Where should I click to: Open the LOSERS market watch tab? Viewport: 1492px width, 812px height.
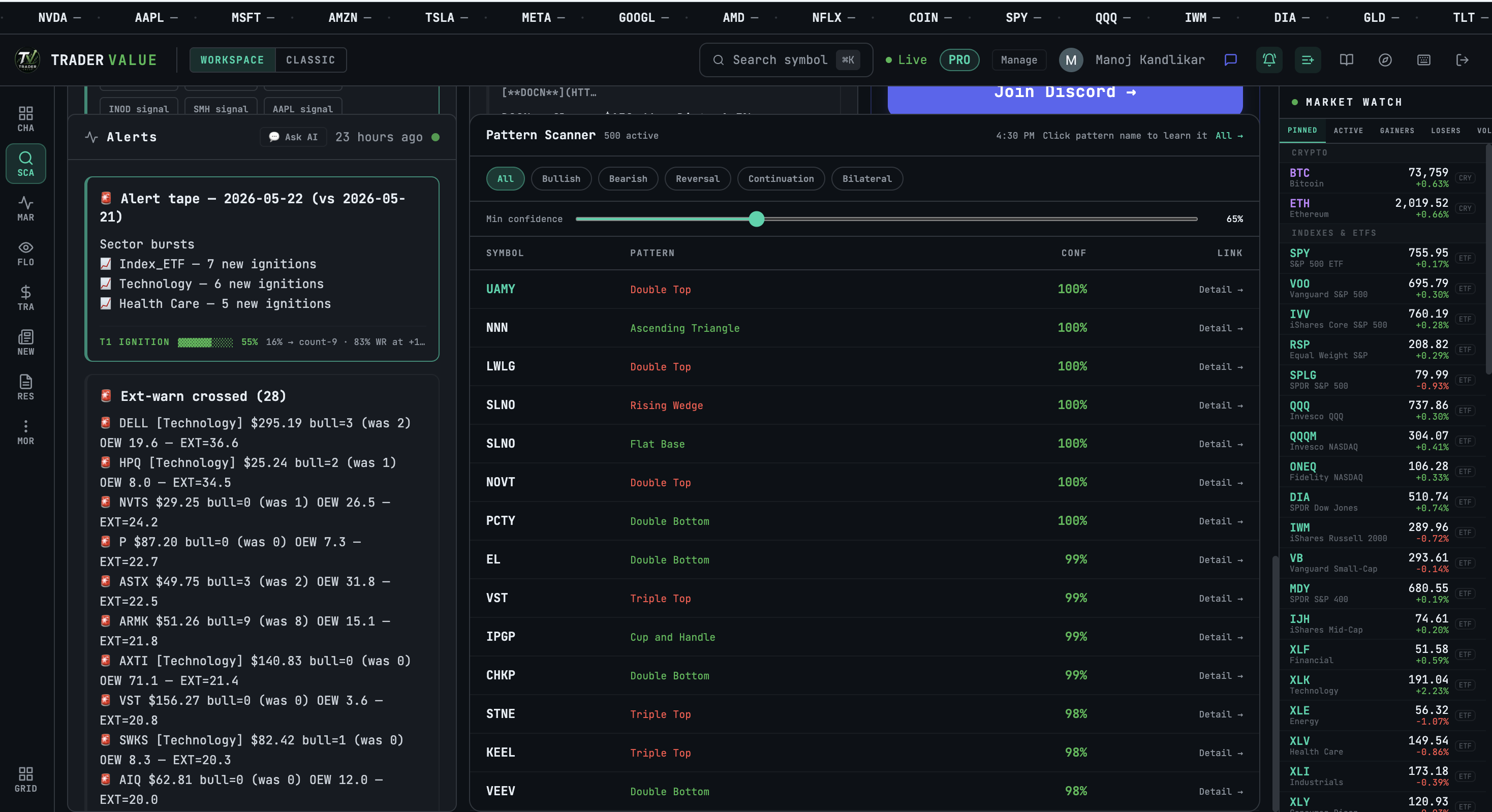[1446, 130]
